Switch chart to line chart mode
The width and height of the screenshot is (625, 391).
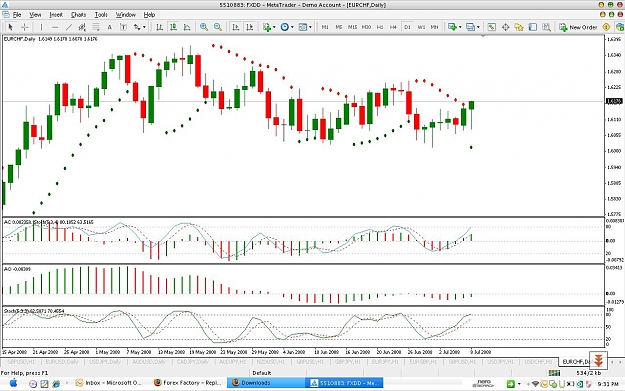pos(187,27)
